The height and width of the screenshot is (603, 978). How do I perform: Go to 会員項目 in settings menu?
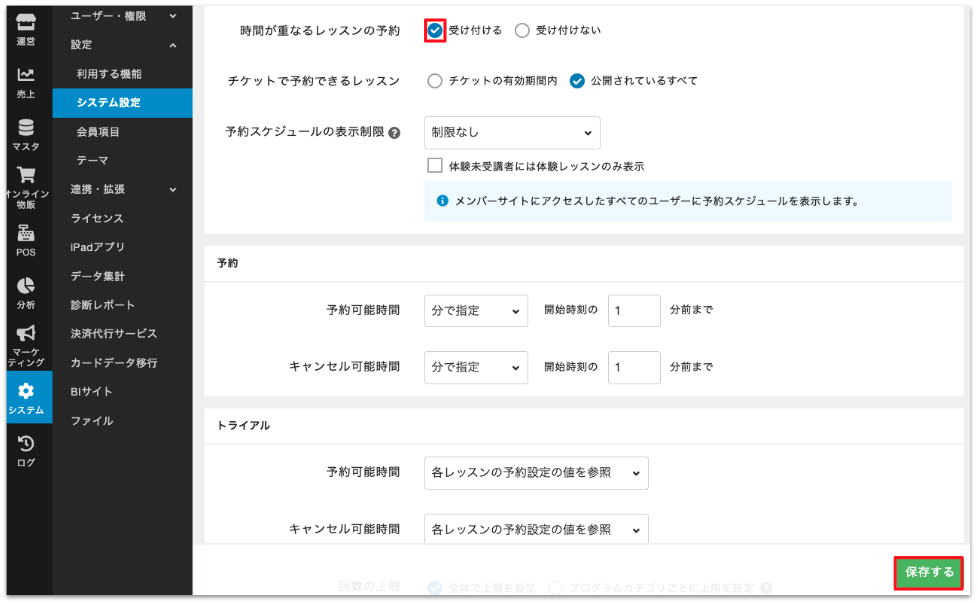(98, 131)
